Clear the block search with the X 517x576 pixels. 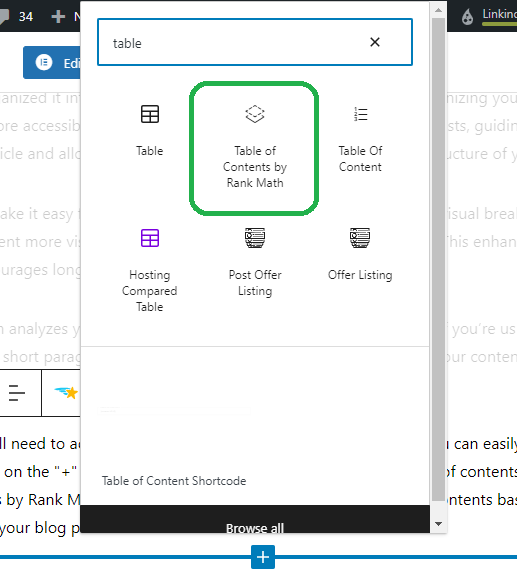375,42
